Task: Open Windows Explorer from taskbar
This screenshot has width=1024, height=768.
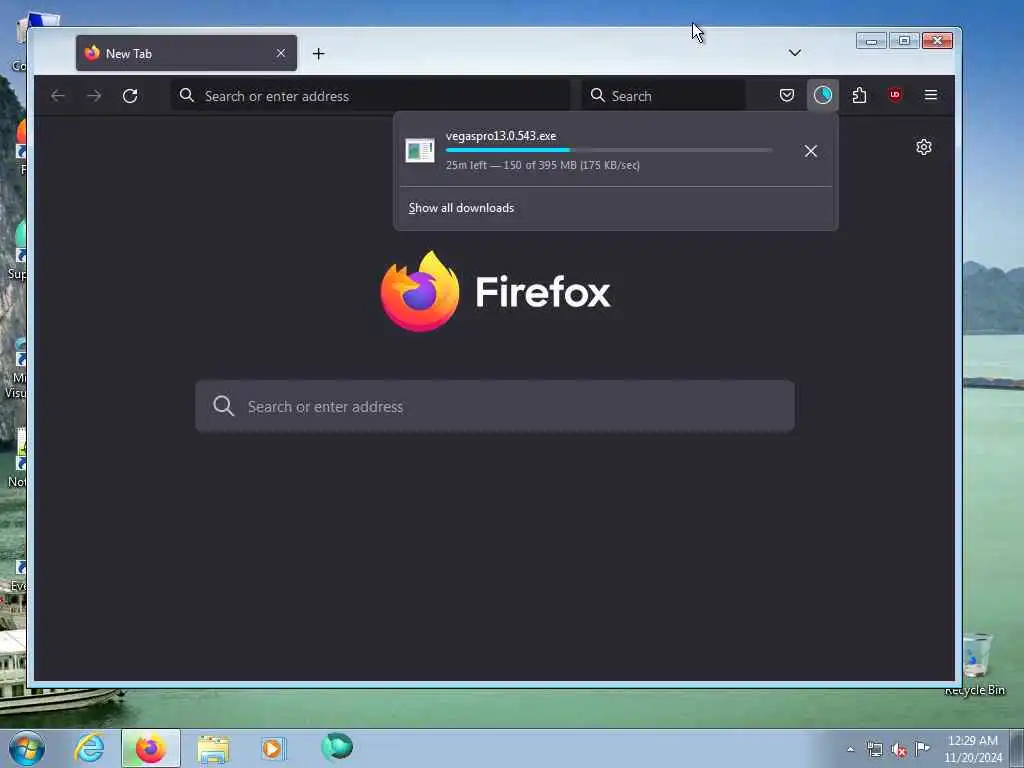Action: (213, 748)
